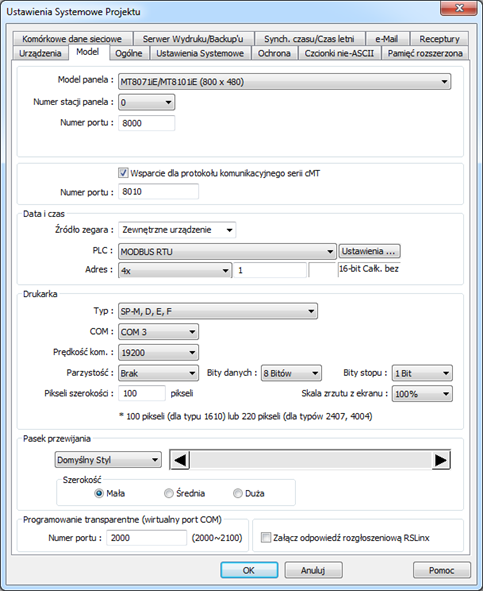Click the Anuluj button

tap(313, 570)
